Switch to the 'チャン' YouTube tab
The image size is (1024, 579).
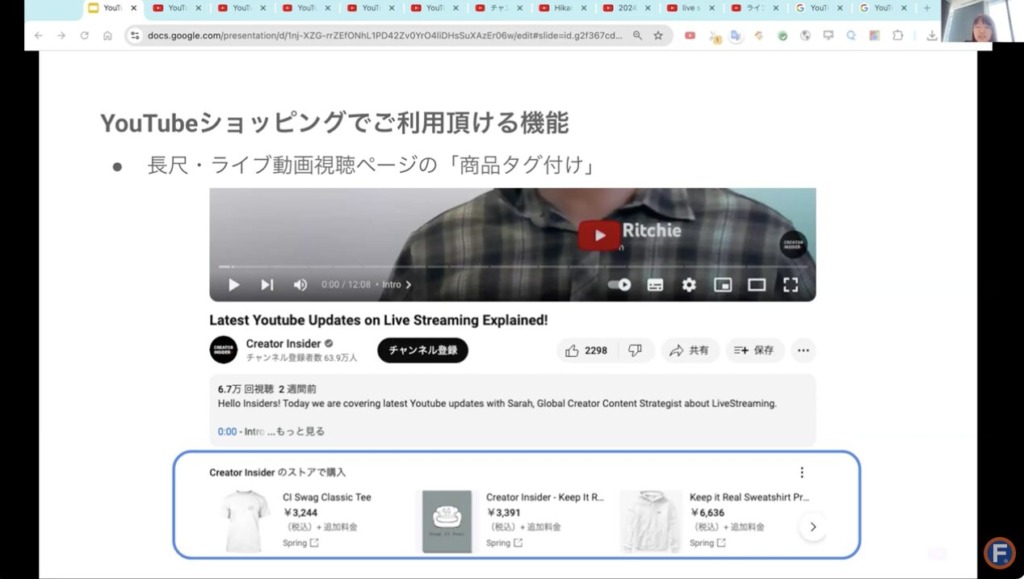tap(499, 8)
